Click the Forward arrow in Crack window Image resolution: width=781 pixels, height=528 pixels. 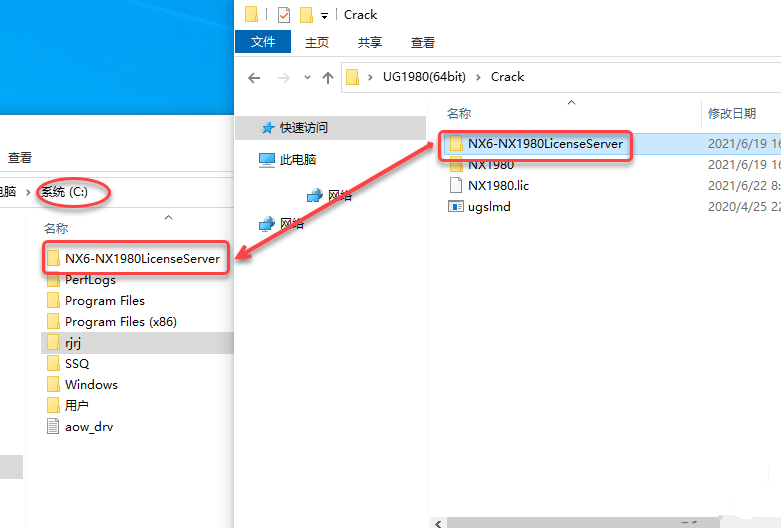tap(283, 78)
